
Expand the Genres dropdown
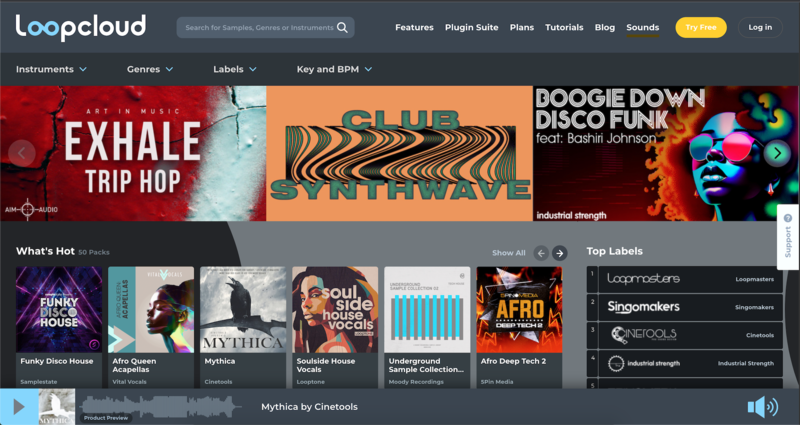[150, 69]
